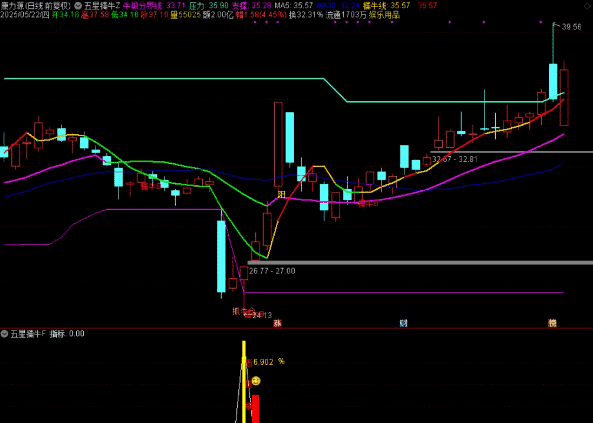593x423 pixels.
Task: Click the 牛熊分界线 legend label
Action: [143, 5]
